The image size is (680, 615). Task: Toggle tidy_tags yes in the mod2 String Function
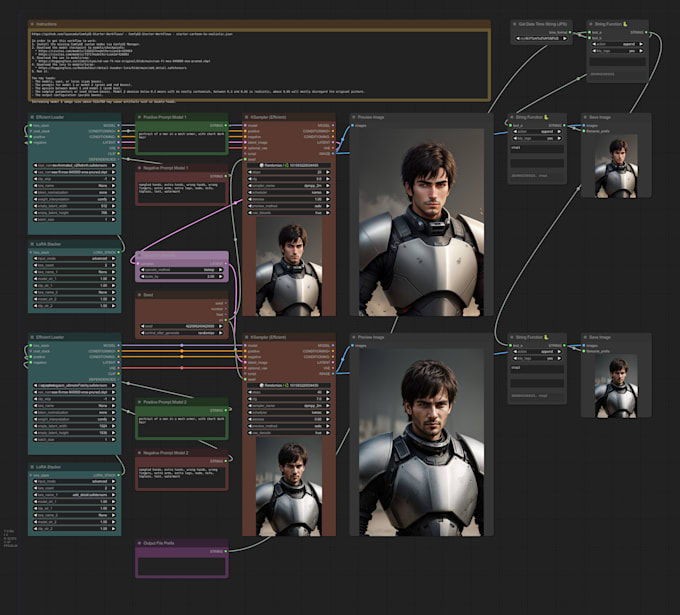pyautogui.click(x=537, y=358)
